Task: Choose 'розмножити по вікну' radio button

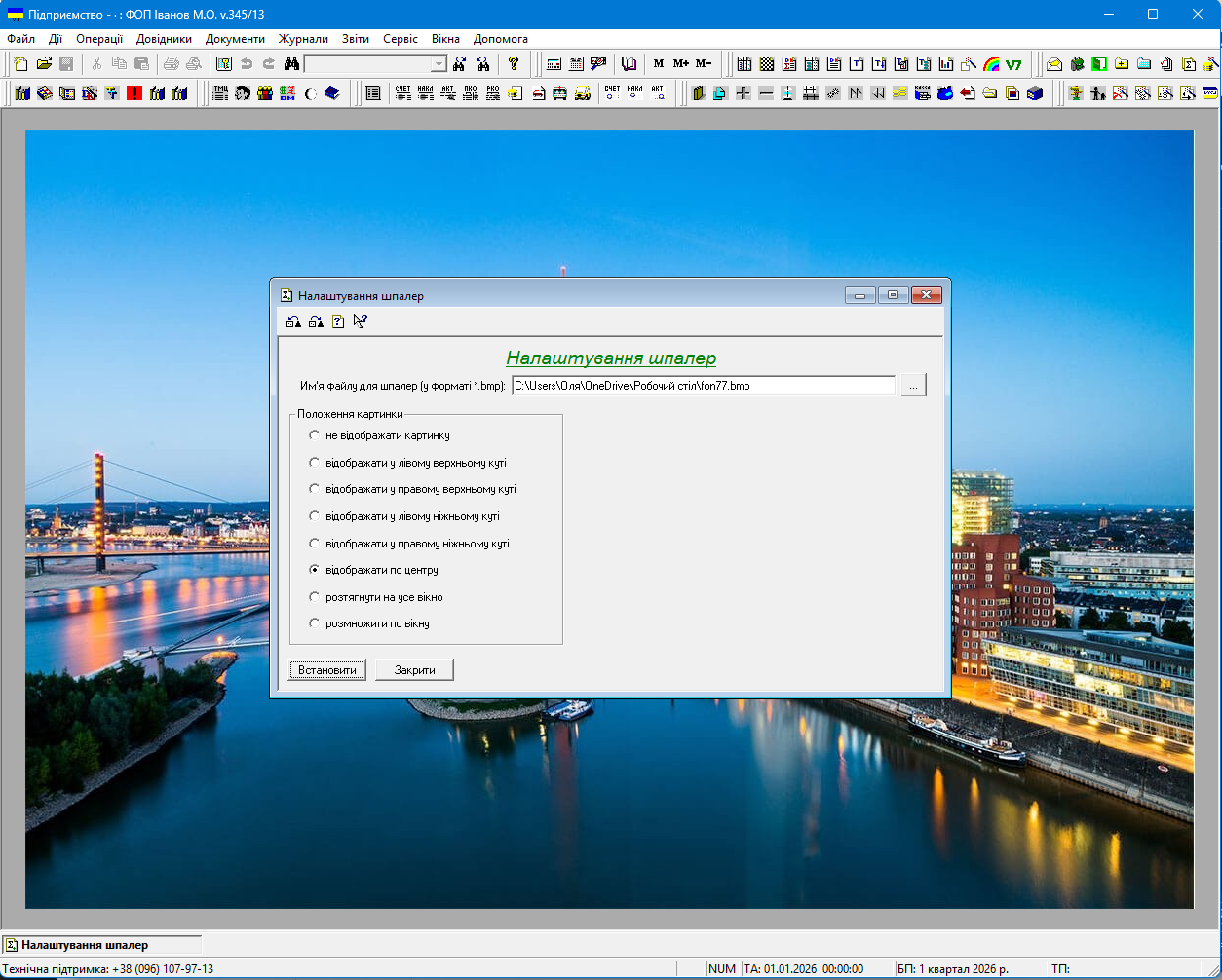Action: click(314, 623)
